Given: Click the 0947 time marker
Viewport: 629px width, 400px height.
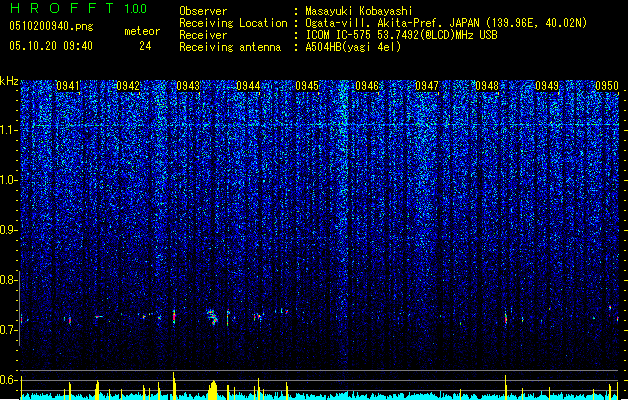Looking at the screenshot, I should 427,86.
